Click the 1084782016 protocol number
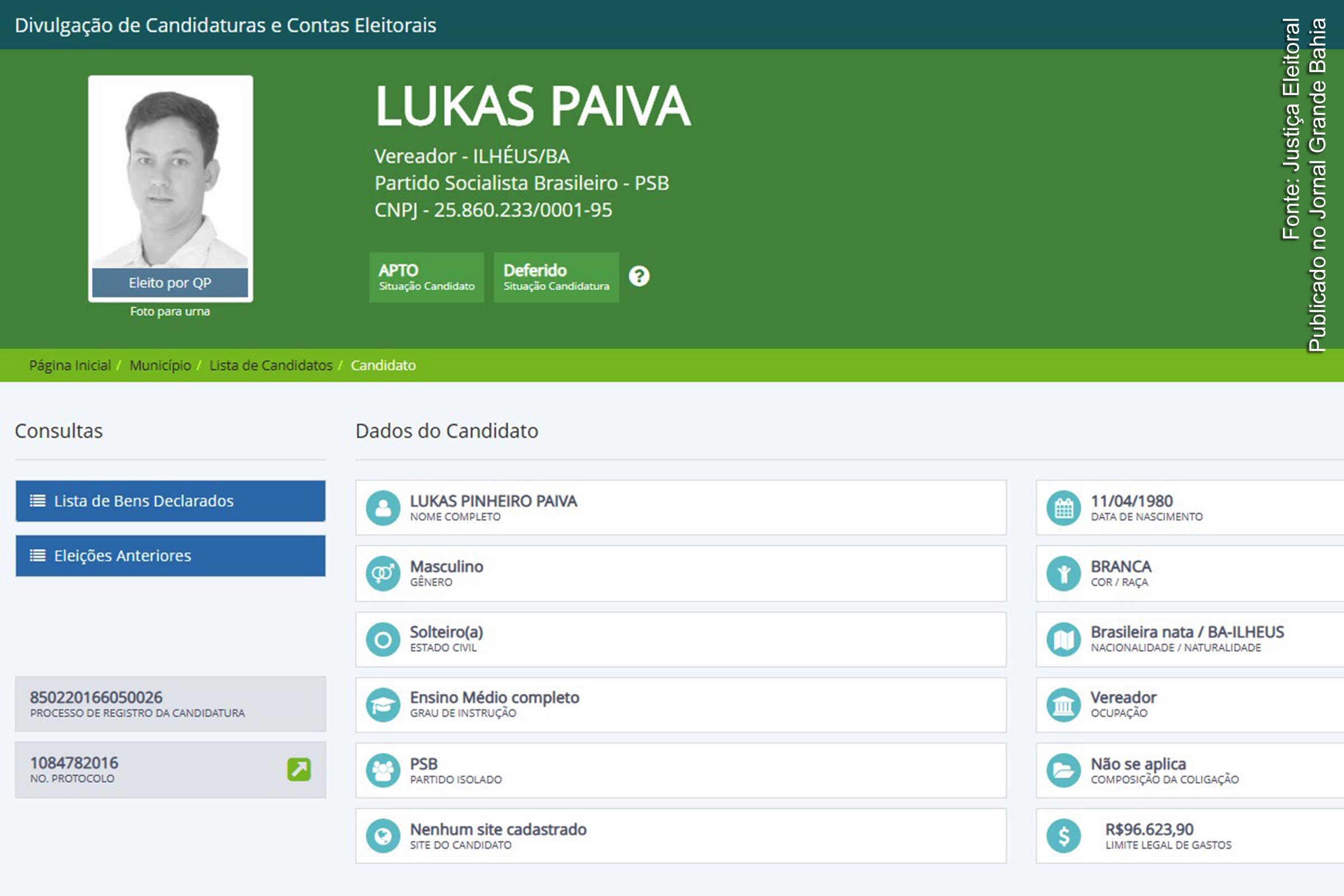The width and height of the screenshot is (1344, 896). point(74,763)
